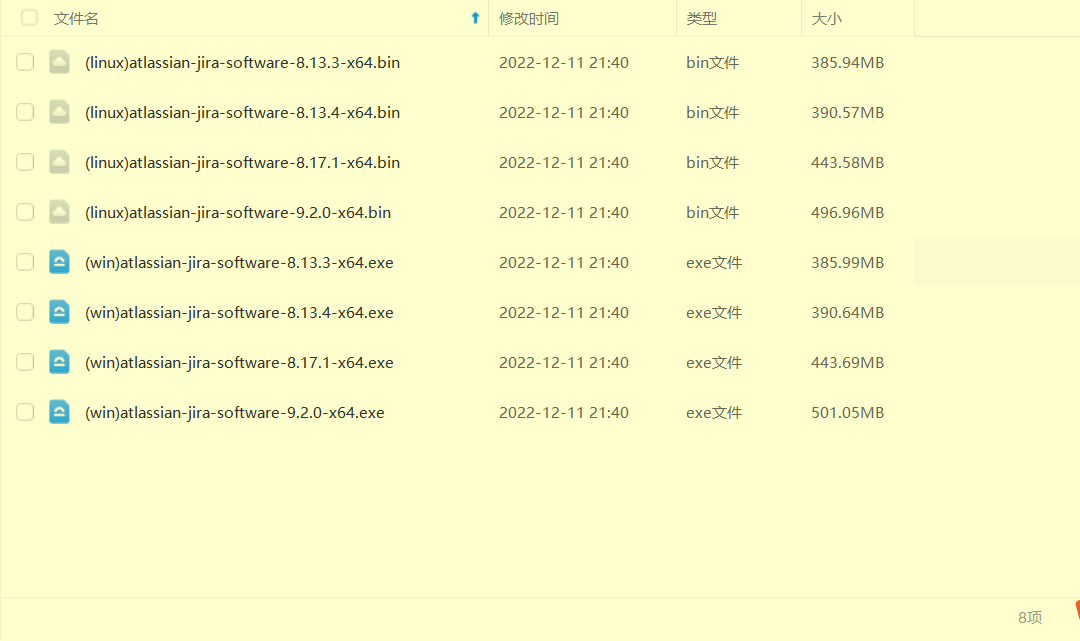Open (linux)atlassian-jira-software-9.2.0-x64.bin
The image size is (1080, 641).
[x=238, y=213]
